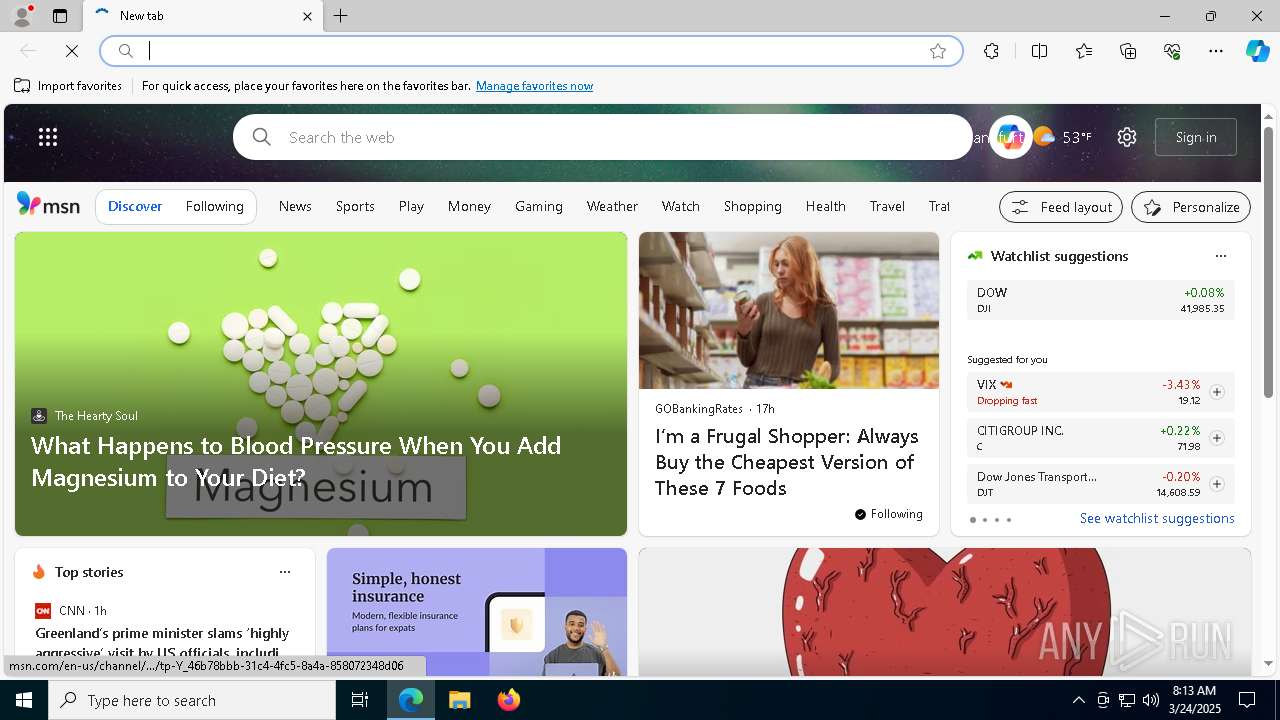
Task: Launch Firefox from the taskbar
Action: (x=508, y=700)
